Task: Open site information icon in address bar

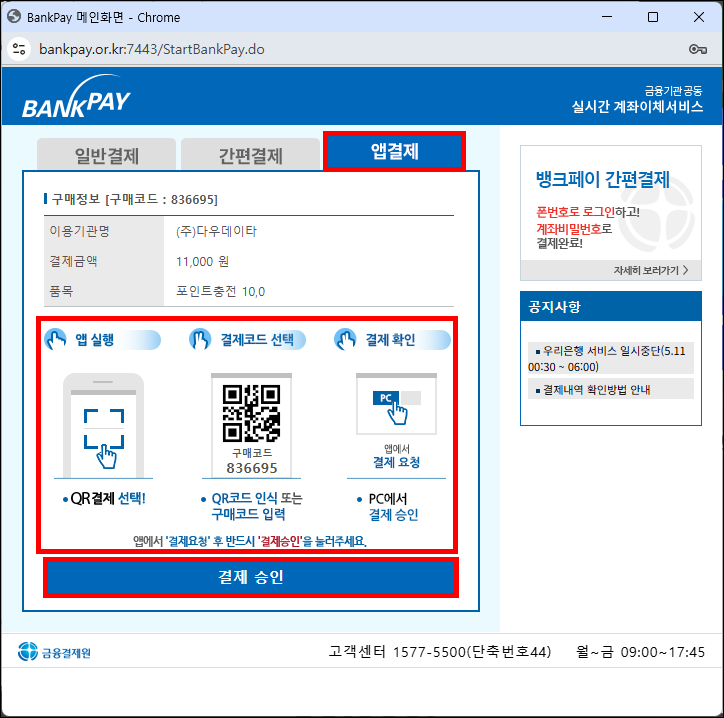Action: tap(19, 49)
